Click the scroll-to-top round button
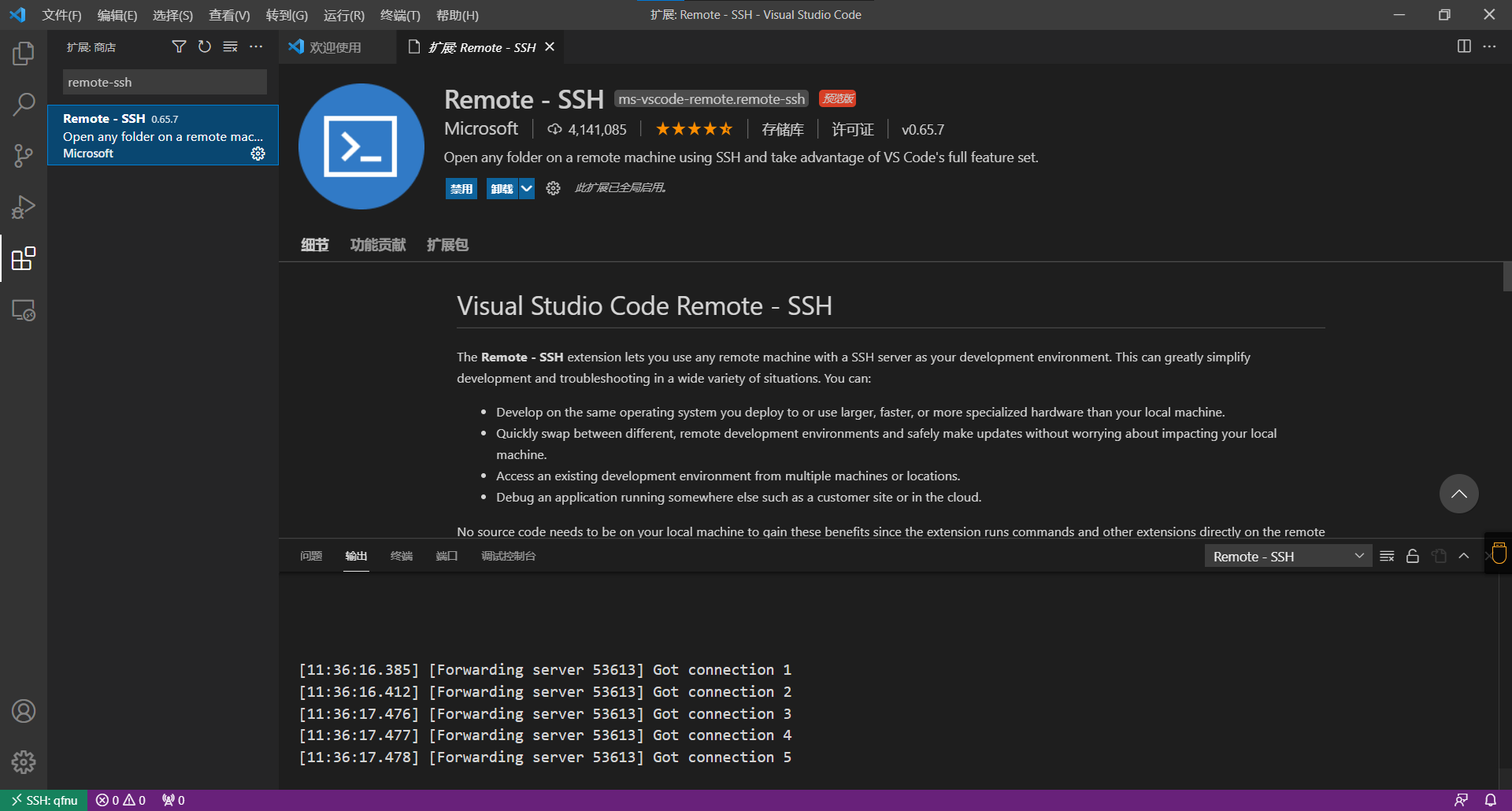The image size is (1512, 811). (1458, 494)
